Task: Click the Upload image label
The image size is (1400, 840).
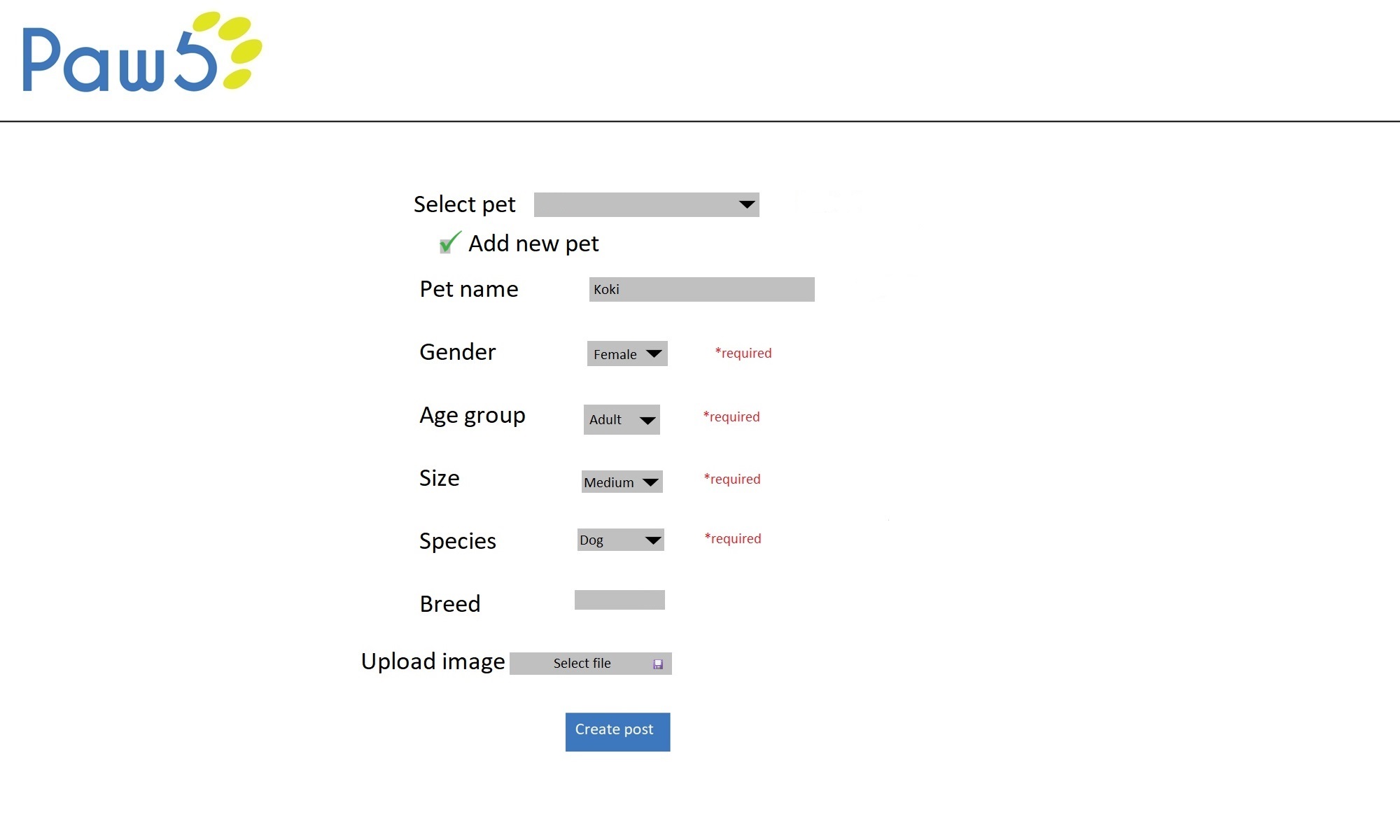Action: click(x=433, y=661)
